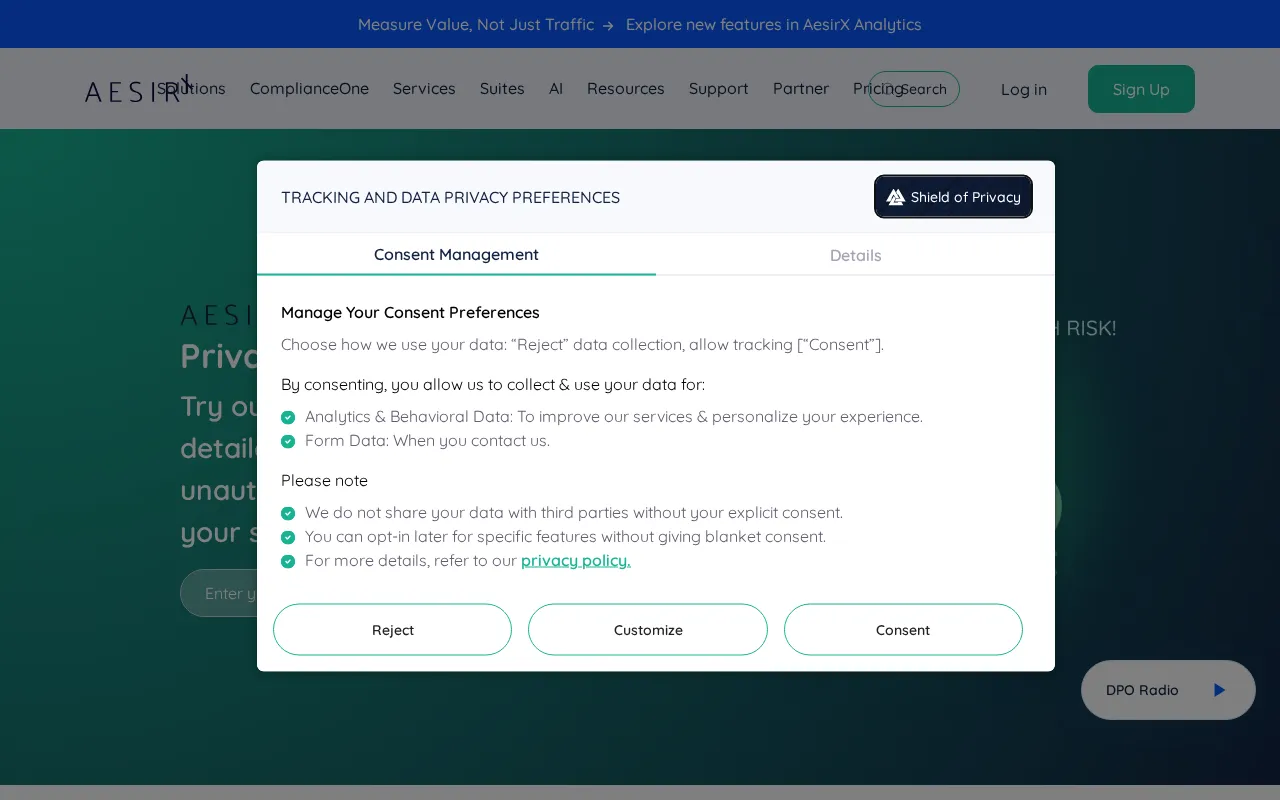Click the Shield of Privacy button
The height and width of the screenshot is (800, 1280).
coord(953,197)
